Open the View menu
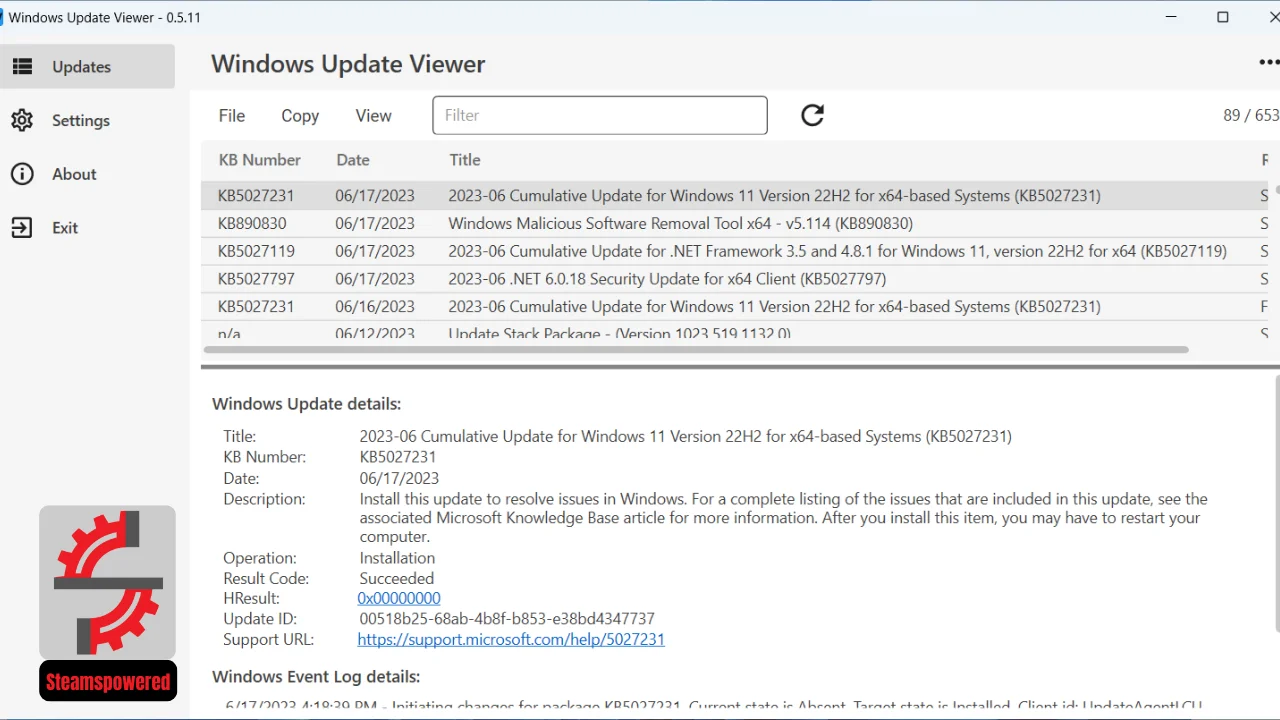This screenshot has height=720, width=1280. (x=373, y=116)
